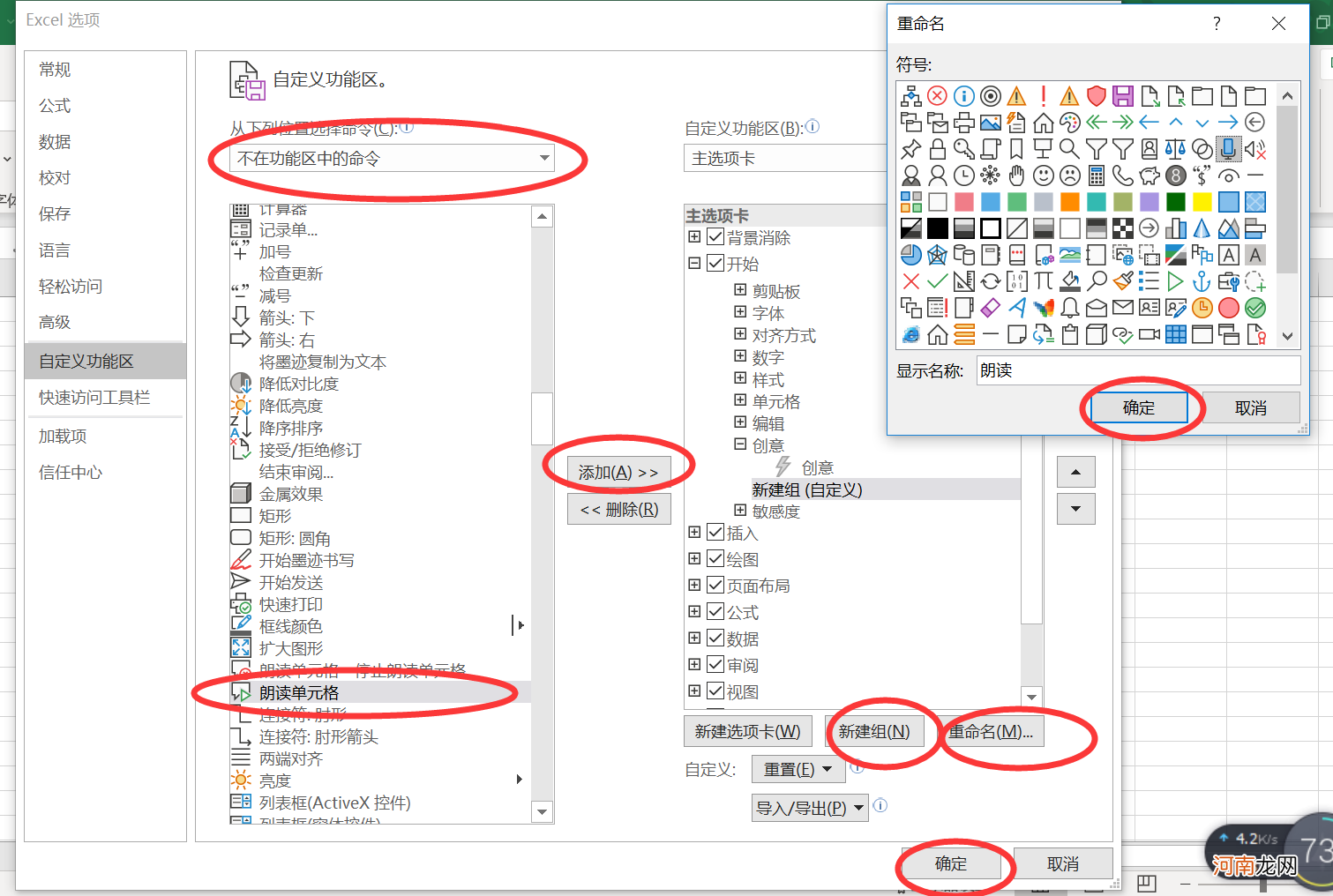Open the 主选项卡 combo box
The height and width of the screenshot is (896, 1333).
[x=785, y=159]
